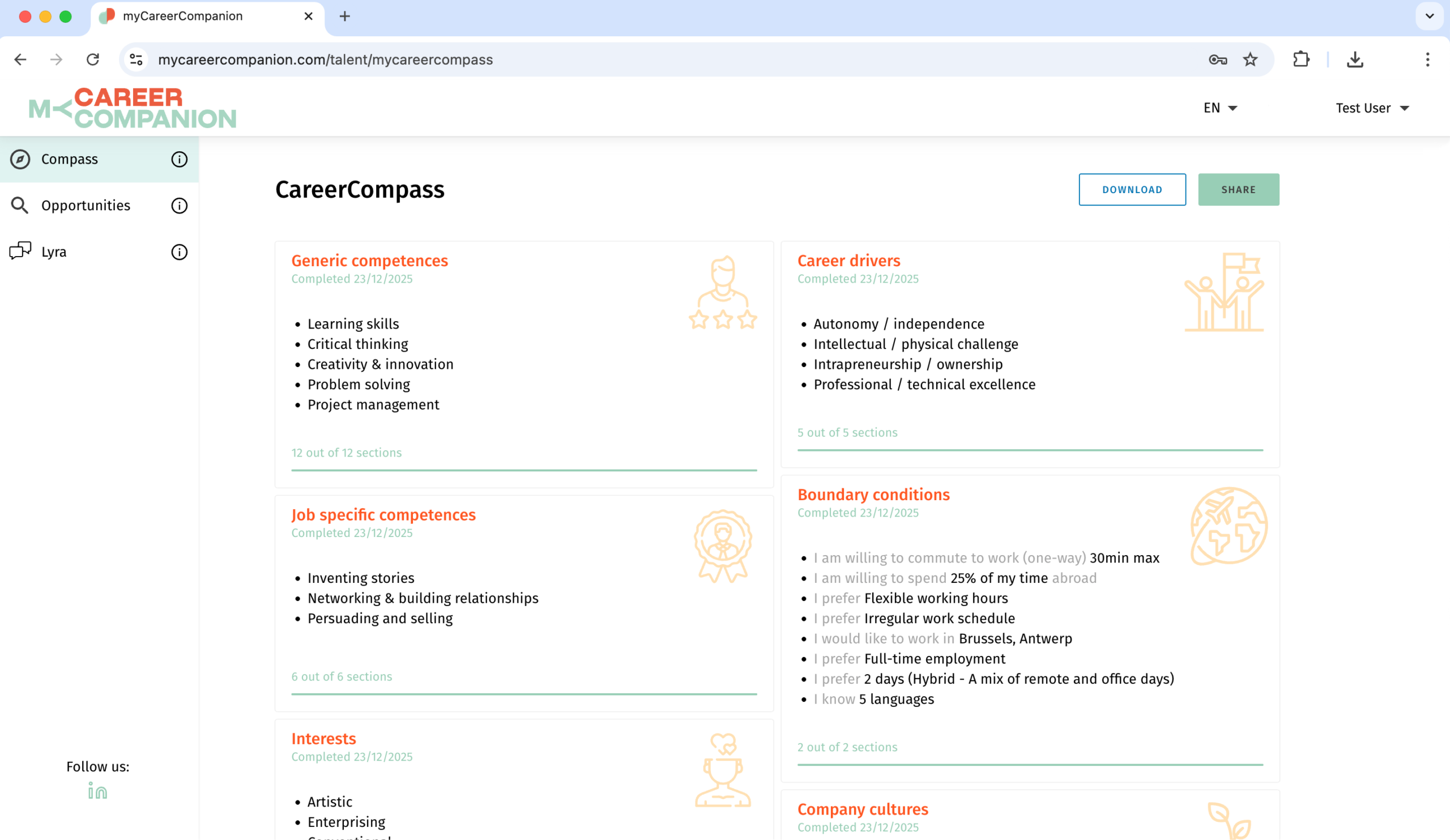Expand the tab search chevron
The image size is (1450, 840).
point(1429,16)
